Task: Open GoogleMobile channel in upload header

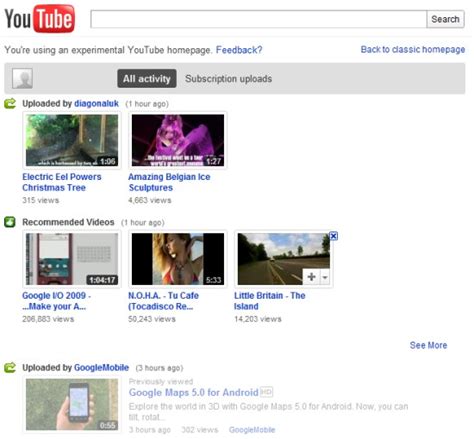Action: (x=101, y=367)
